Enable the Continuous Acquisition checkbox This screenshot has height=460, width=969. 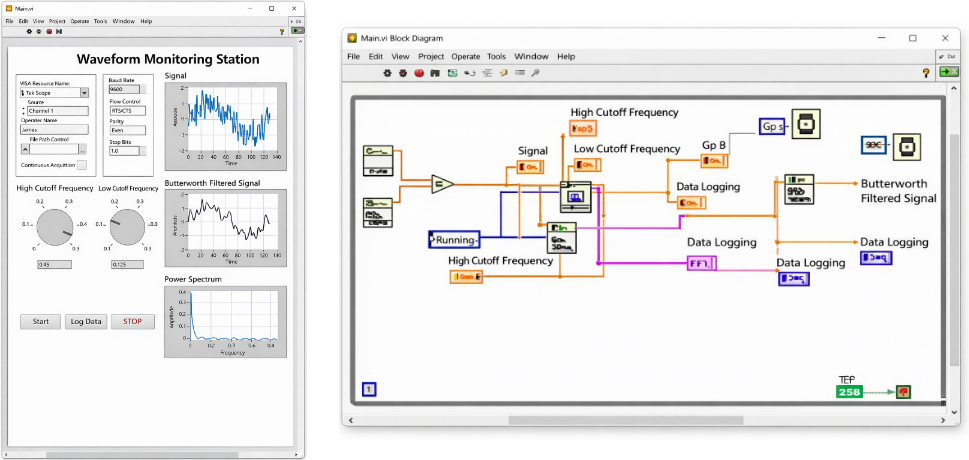(82, 165)
